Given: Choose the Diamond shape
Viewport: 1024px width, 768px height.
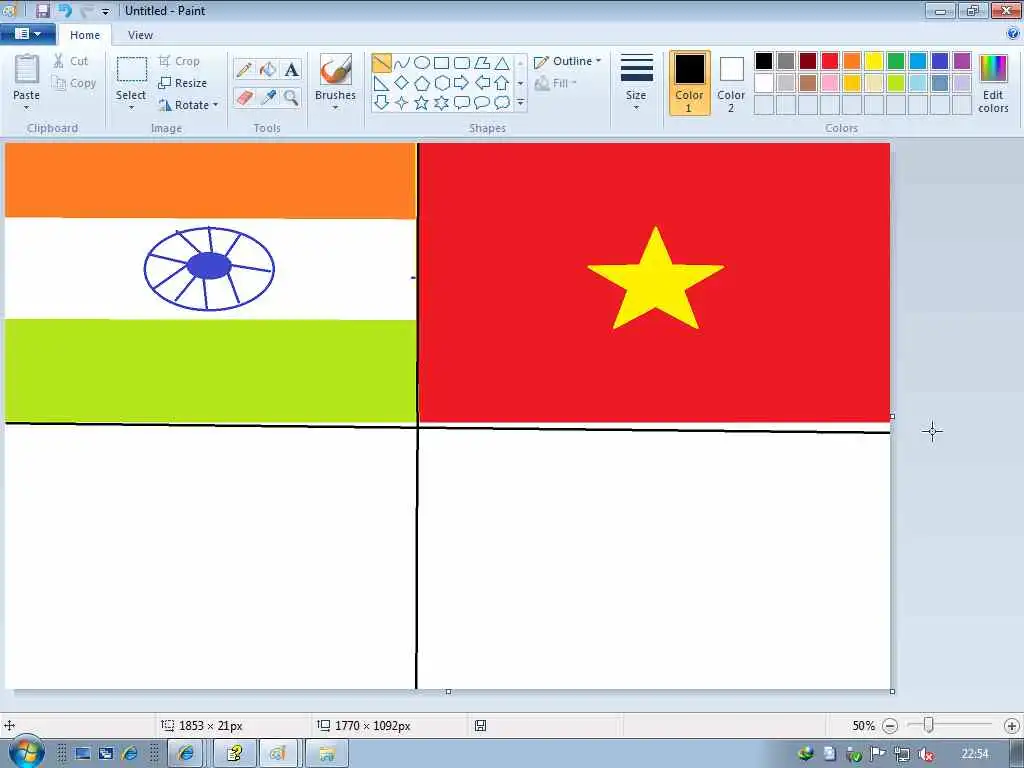Looking at the screenshot, I should [x=402, y=83].
